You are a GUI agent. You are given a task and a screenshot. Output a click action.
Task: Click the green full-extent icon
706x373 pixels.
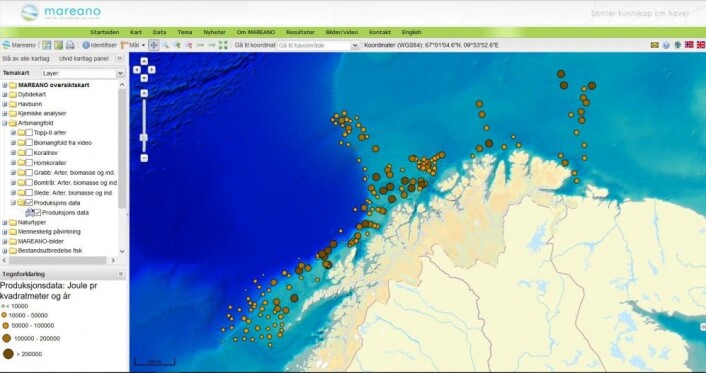pos(223,45)
